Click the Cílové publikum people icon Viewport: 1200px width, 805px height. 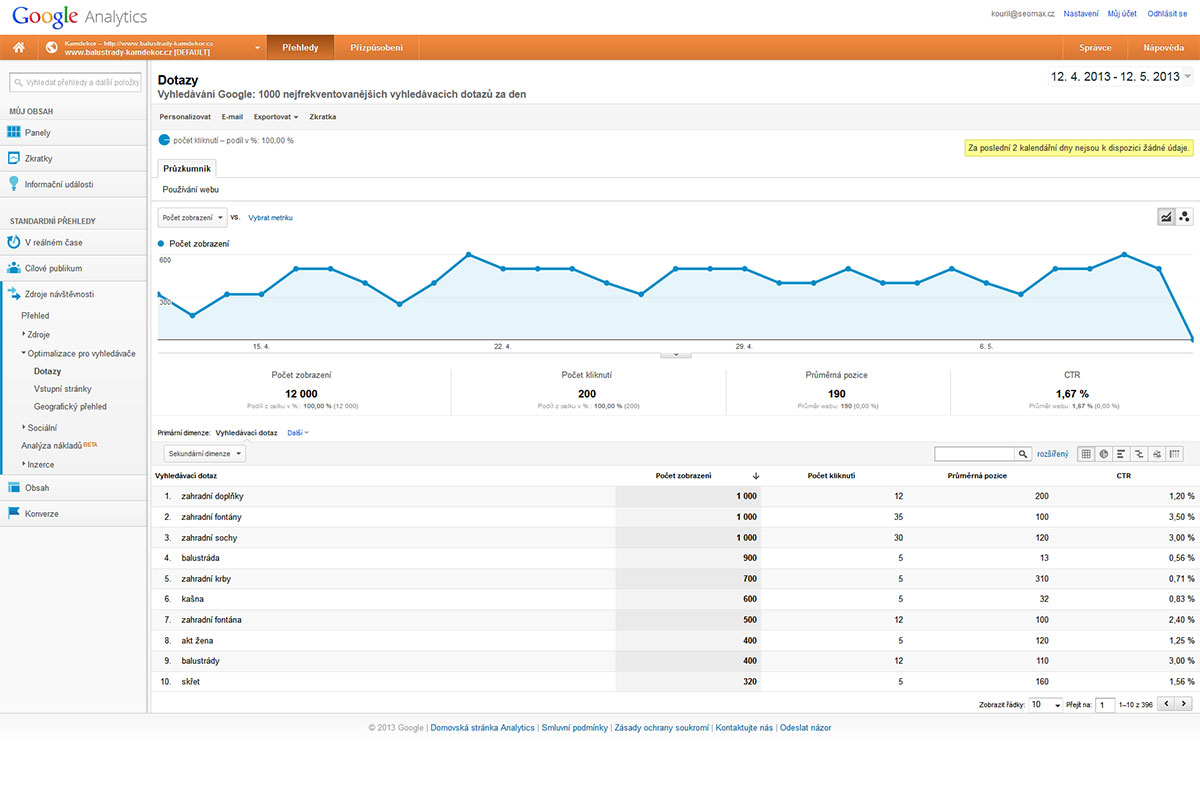coord(14,268)
